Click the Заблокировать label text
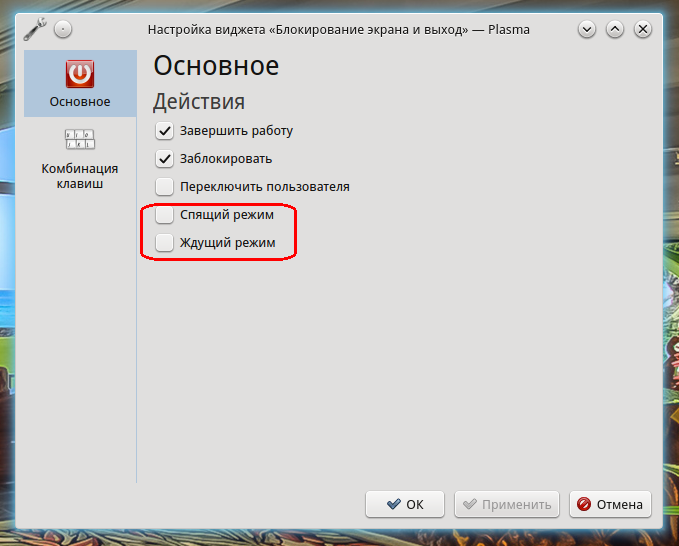This screenshot has height=546, width=679. pyautogui.click(x=226, y=159)
